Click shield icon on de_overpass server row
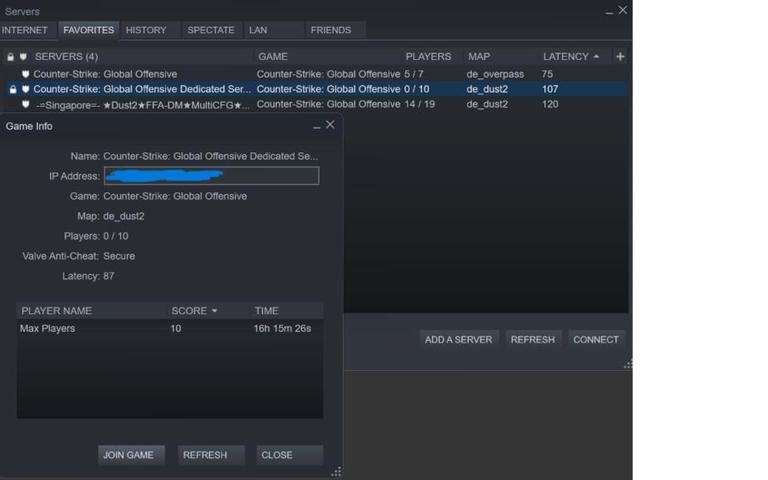The width and height of the screenshot is (768, 480). click(25, 74)
